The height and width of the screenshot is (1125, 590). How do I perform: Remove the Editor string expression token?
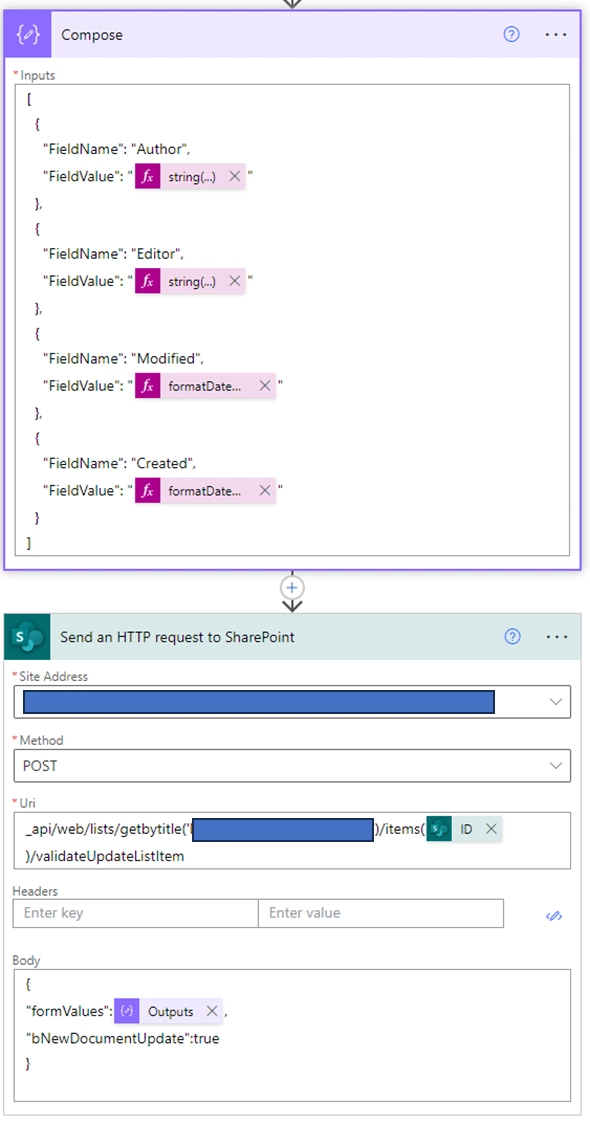[235, 281]
